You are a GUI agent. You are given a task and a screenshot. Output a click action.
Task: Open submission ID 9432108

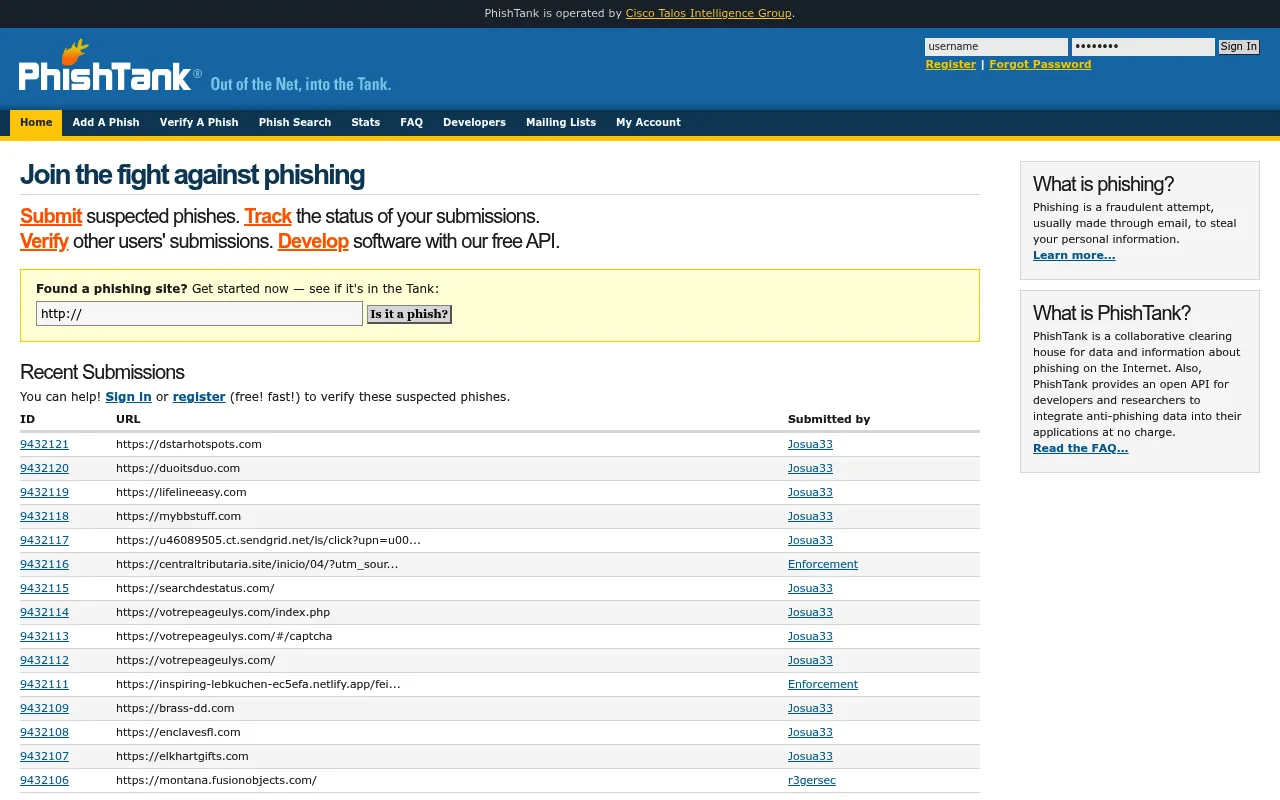pos(44,732)
